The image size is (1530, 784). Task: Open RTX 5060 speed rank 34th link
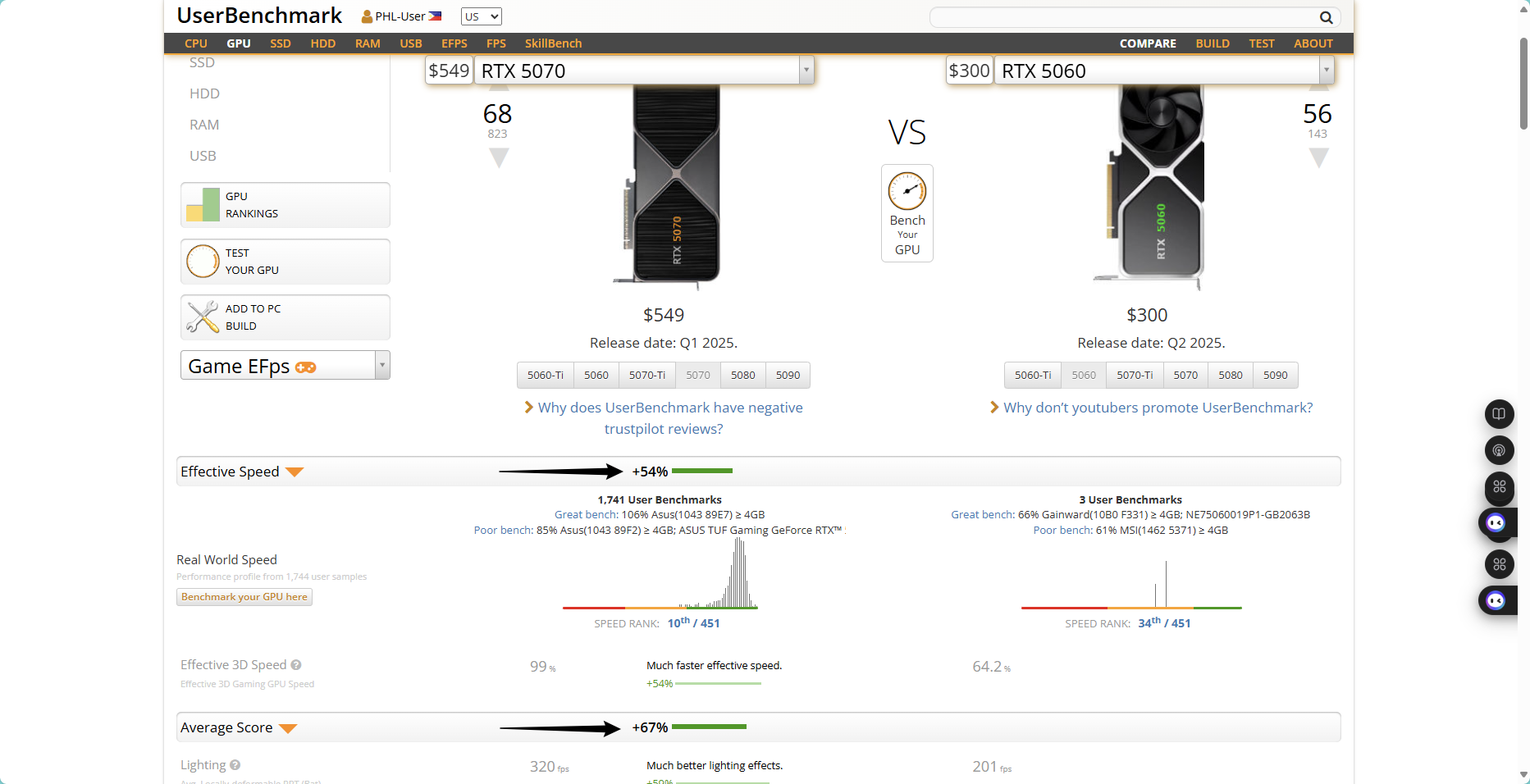[1164, 623]
